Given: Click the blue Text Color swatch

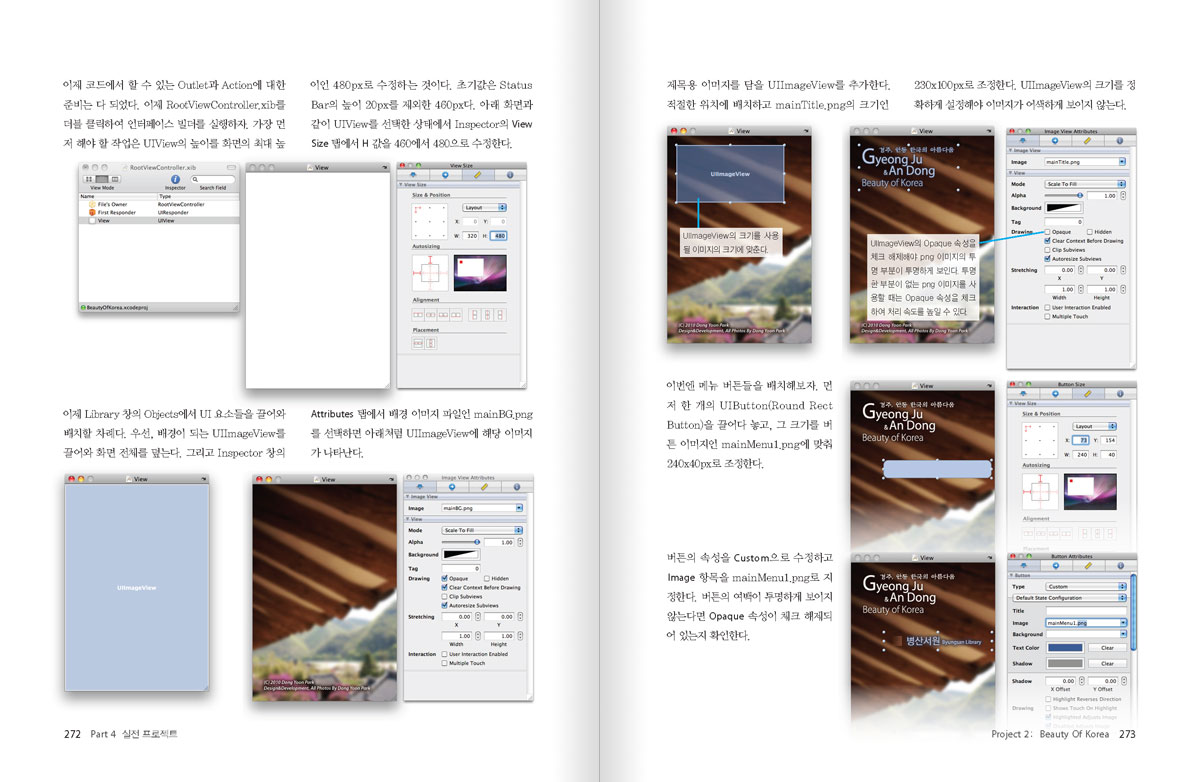Looking at the screenshot, I should 1064,647.
